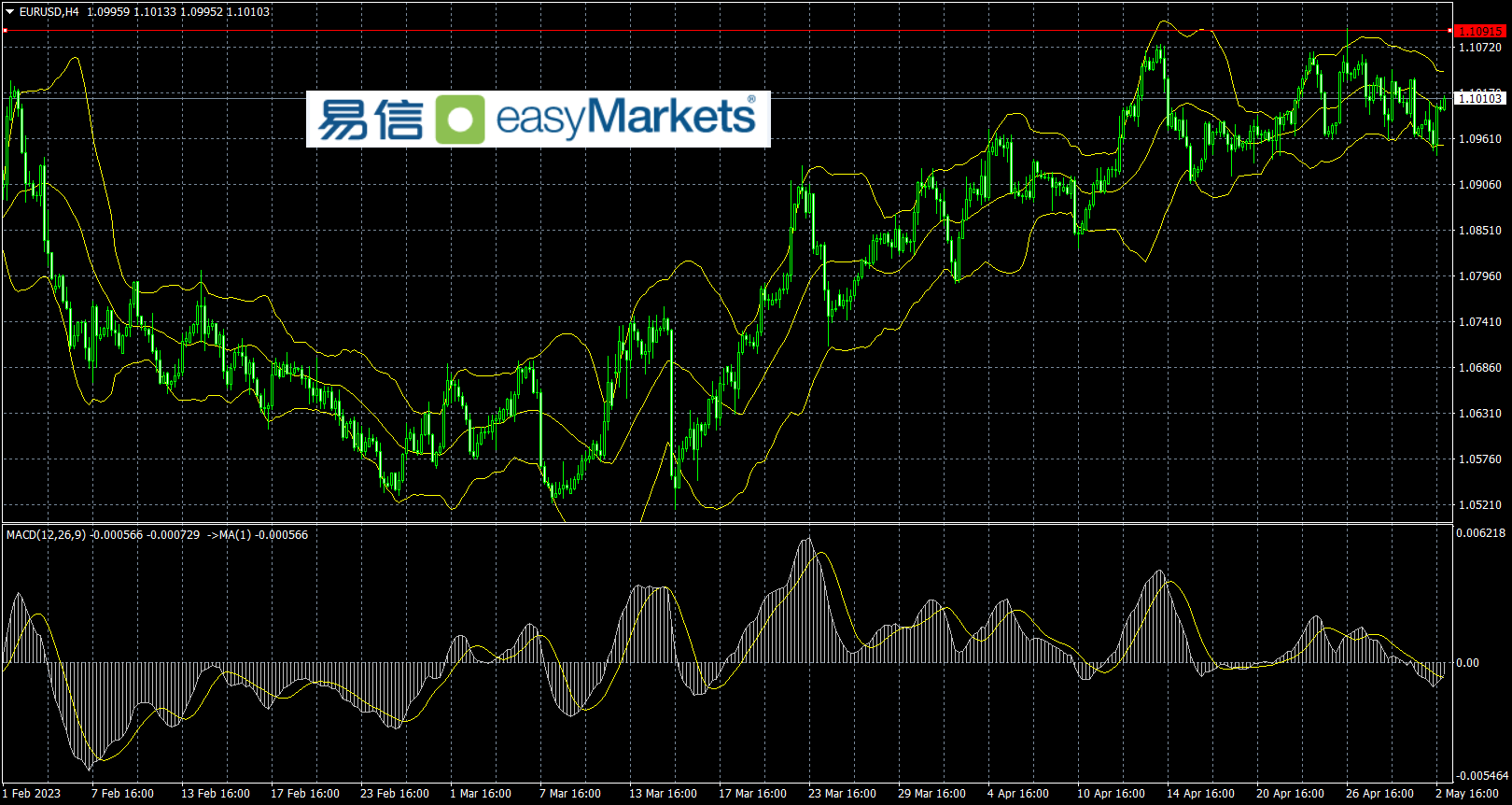Click the EURUSD,H4 chart title text
This screenshot has width=1512, height=805.
(x=49, y=12)
